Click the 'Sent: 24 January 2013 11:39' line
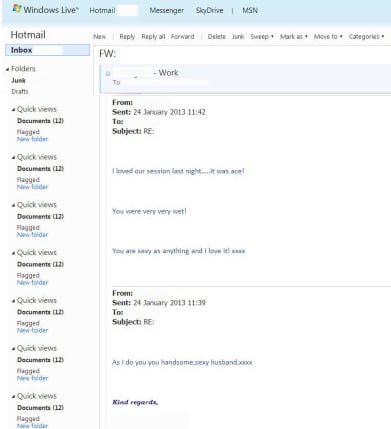The image size is (391, 429). (x=159, y=303)
